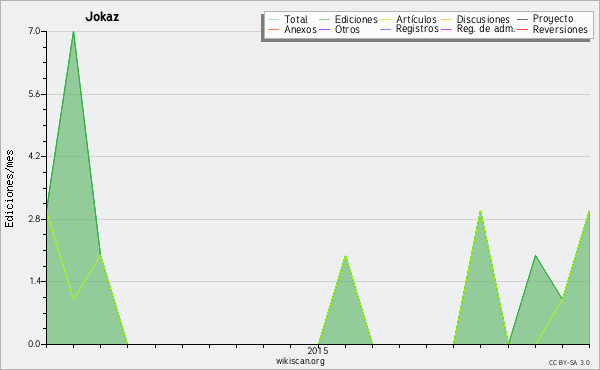Screen dimensions: 600x370
Task: Click the 2015 x-axis label
Action: click(318, 350)
